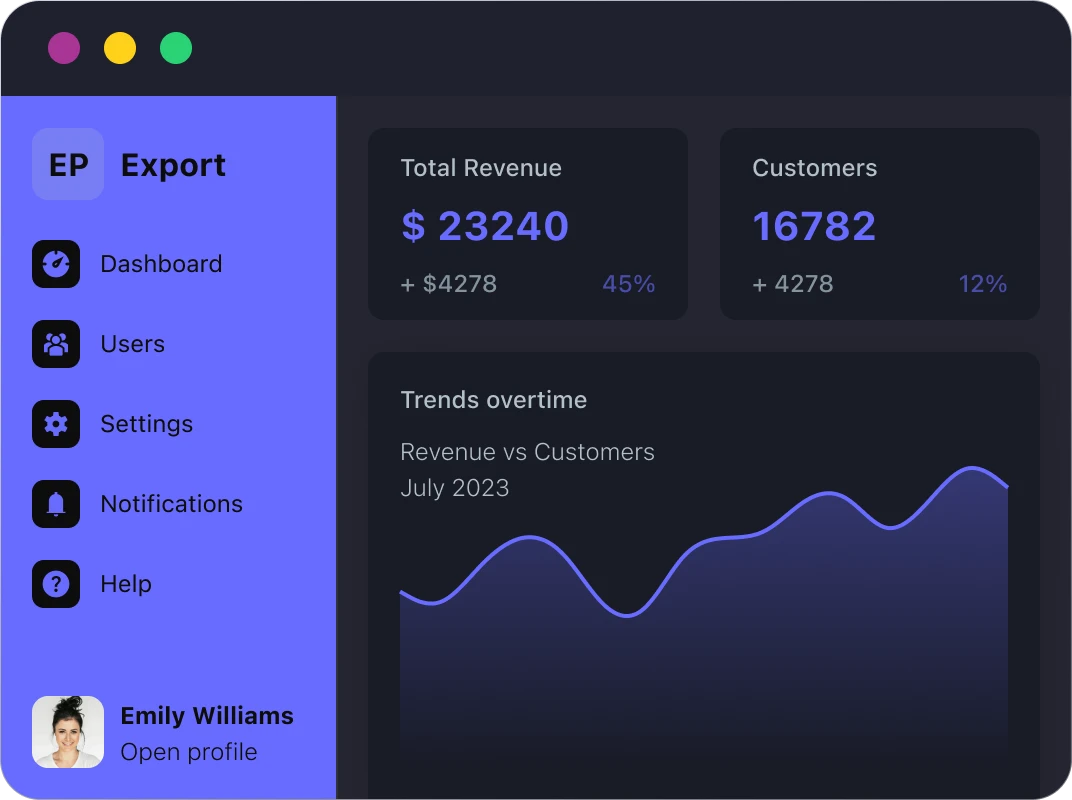Select the Help menu label

[x=126, y=584]
